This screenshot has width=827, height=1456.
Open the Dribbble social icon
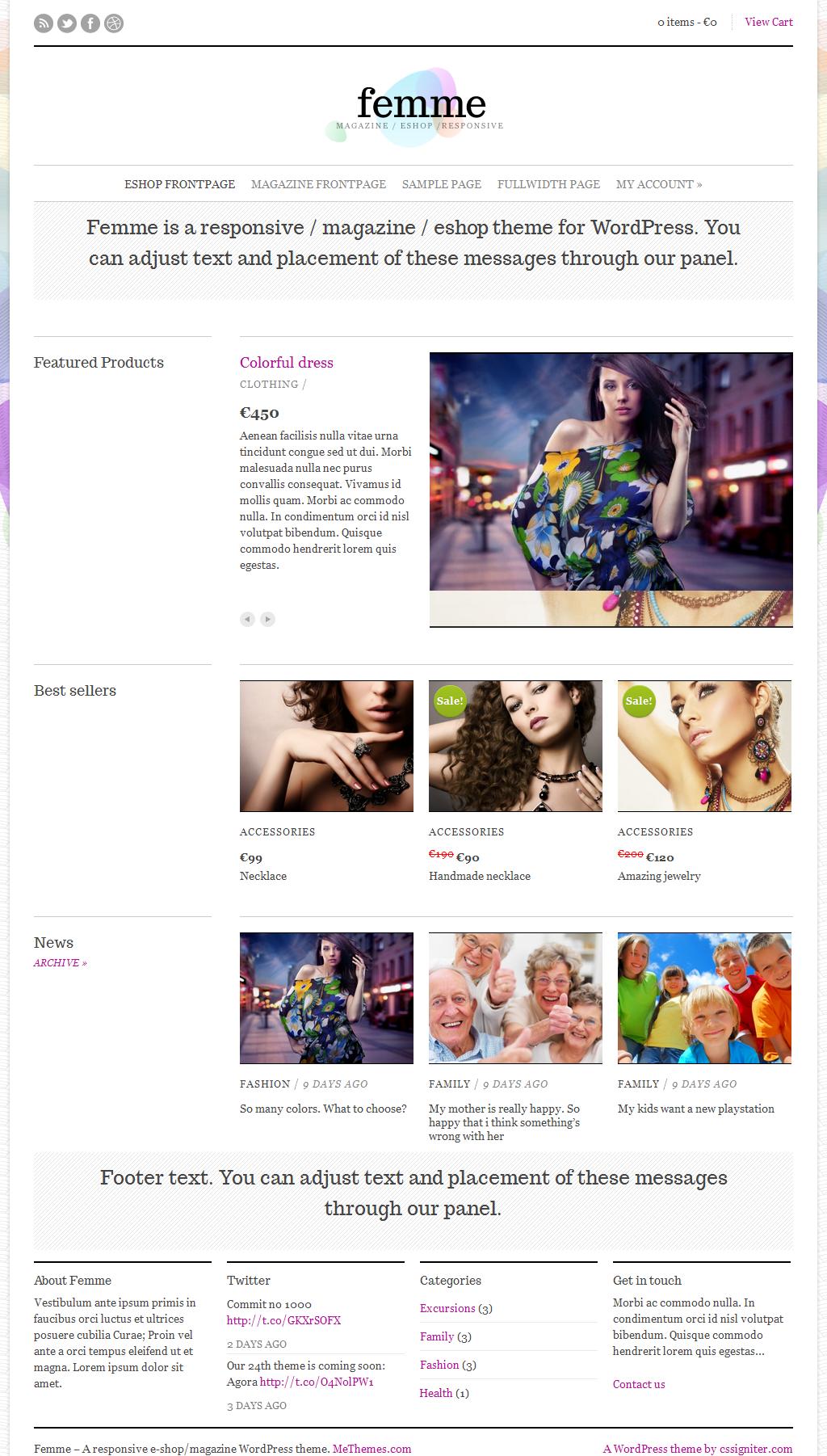(x=114, y=23)
